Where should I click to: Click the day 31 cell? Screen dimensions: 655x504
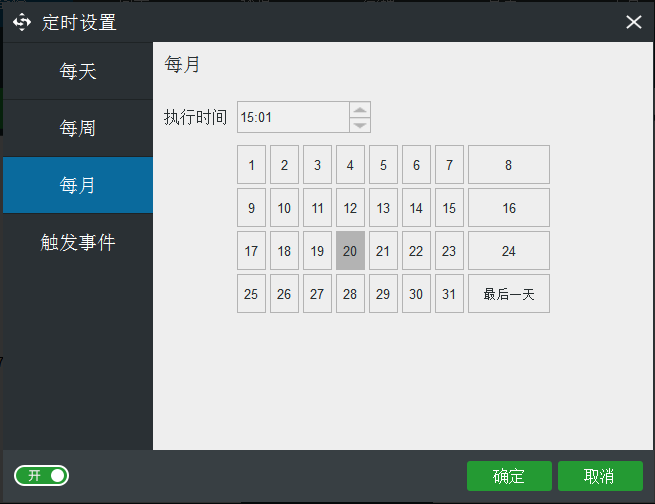[x=449, y=294]
